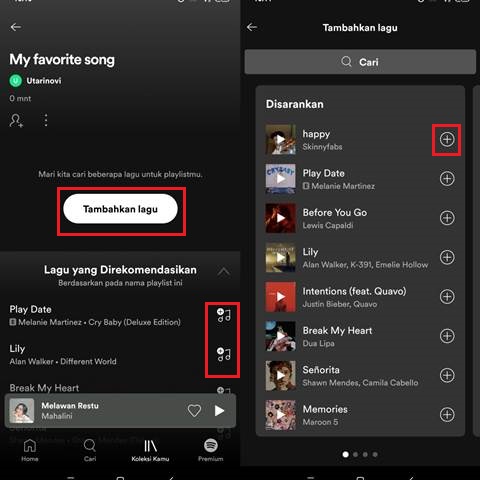Preview Lily cover thumbnail in Disarankan
Viewport: 480px width, 480px height.
(x=281, y=257)
